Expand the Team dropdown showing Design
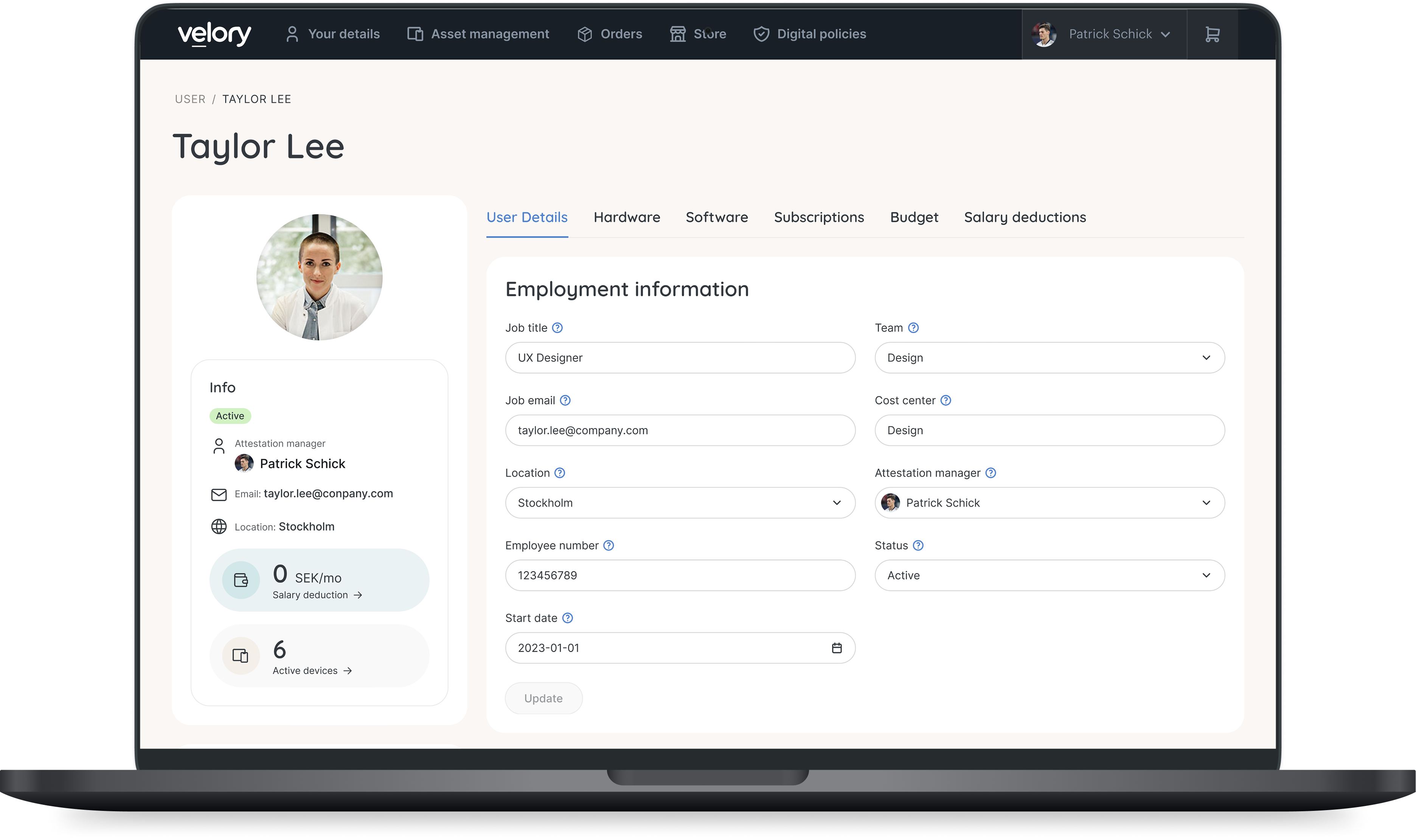 (x=1049, y=358)
